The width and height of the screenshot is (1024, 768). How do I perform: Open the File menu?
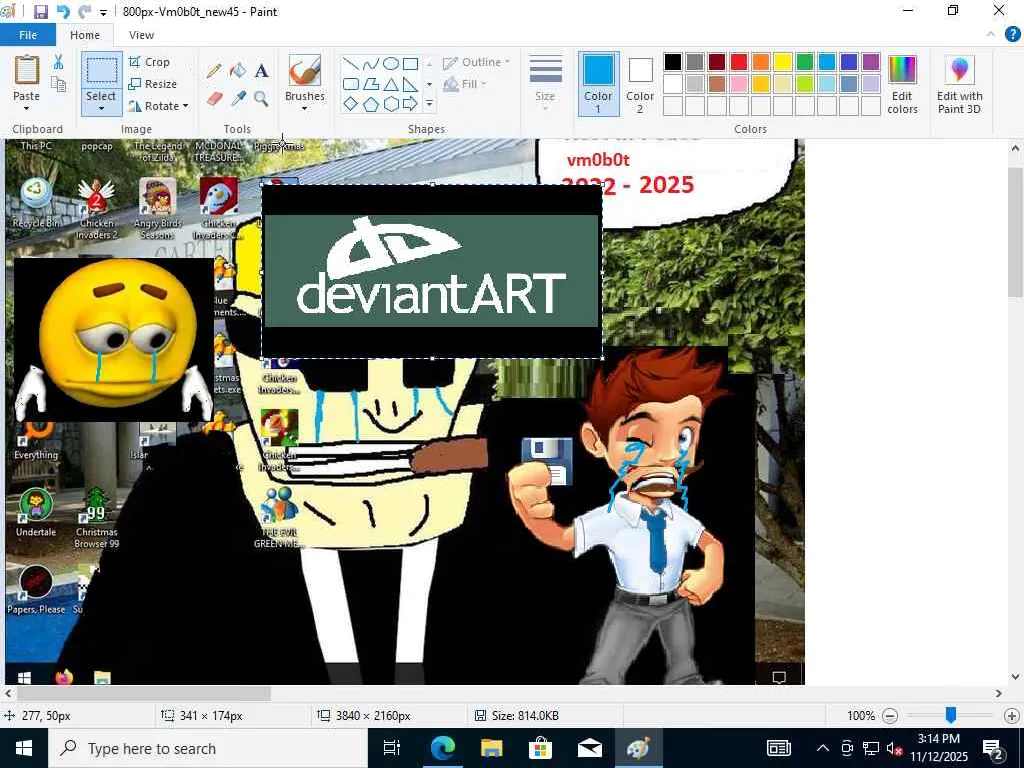[28, 35]
